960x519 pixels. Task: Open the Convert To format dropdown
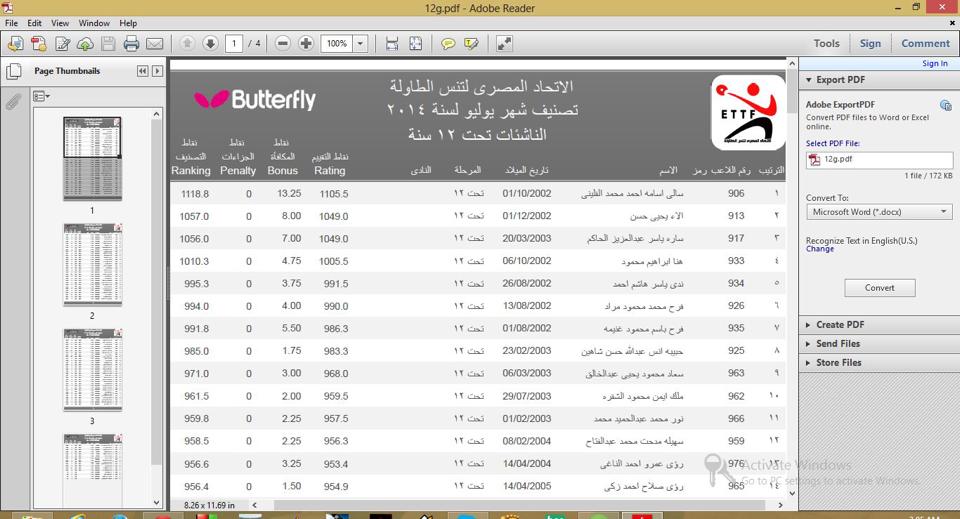879,212
